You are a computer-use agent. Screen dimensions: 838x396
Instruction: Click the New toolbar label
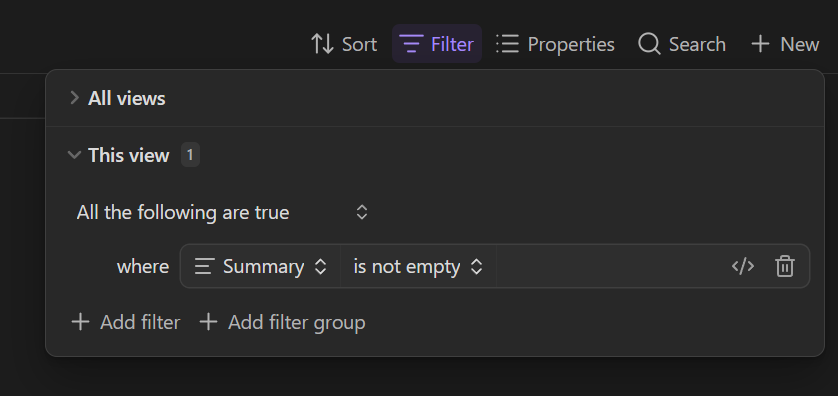point(800,44)
